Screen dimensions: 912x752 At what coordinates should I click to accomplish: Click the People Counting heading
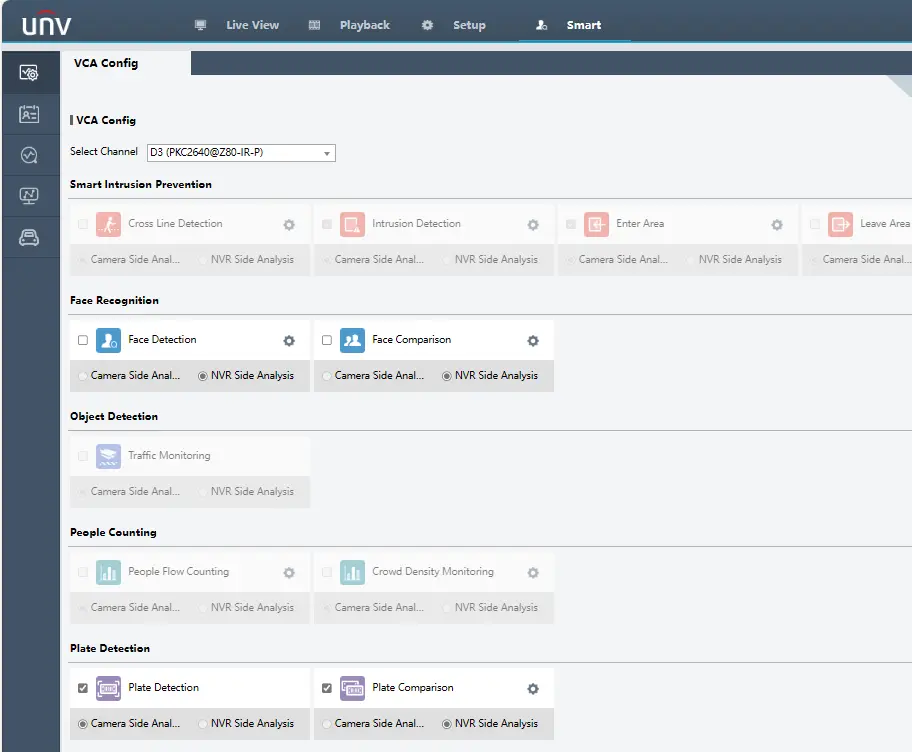point(113,532)
